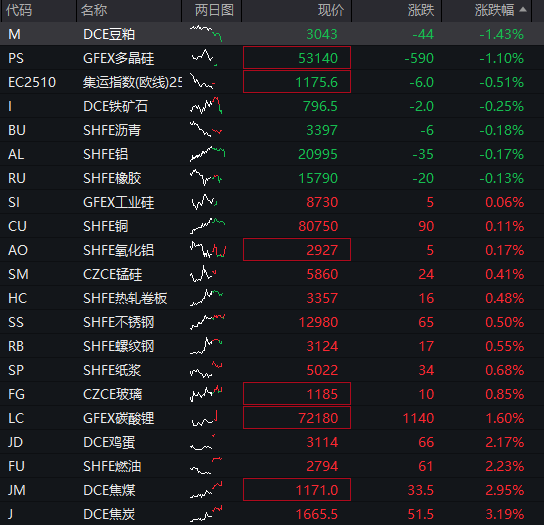Image resolution: width=544 pixels, height=525 pixels.
Task: Select the SHFE橡胶 name
Action: pyautogui.click(x=112, y=178)
